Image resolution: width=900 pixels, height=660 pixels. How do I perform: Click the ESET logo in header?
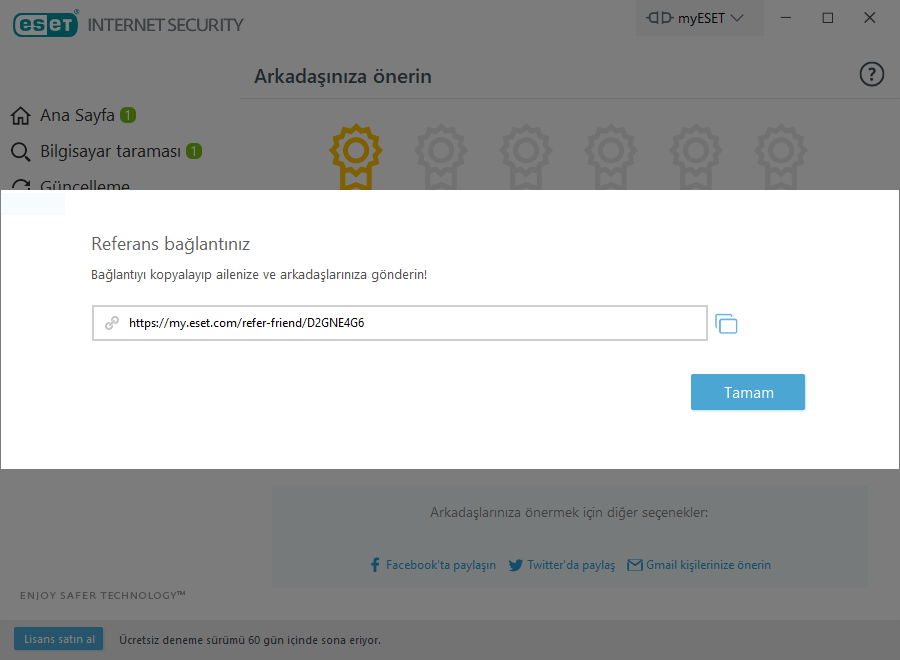tap(46, 24)
